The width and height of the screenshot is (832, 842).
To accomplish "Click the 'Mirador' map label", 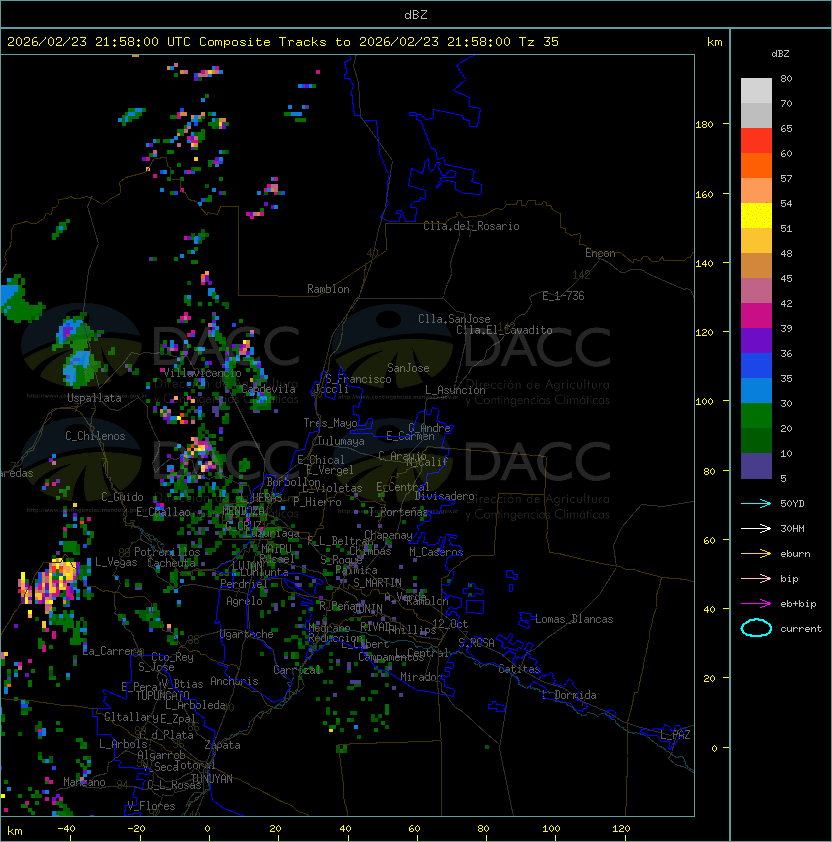I will [x=421, y=677].
